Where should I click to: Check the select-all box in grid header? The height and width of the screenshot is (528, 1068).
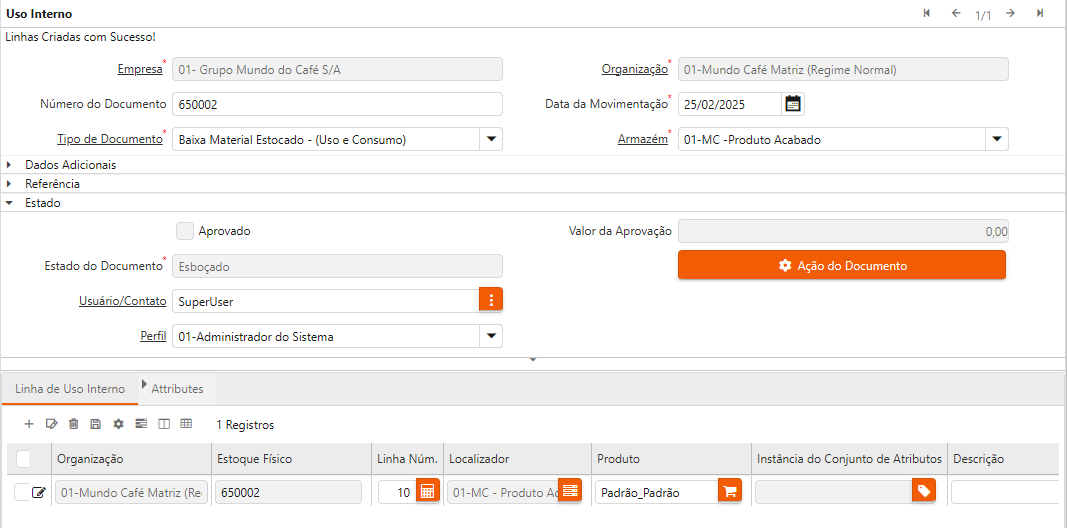pos(23,459)
